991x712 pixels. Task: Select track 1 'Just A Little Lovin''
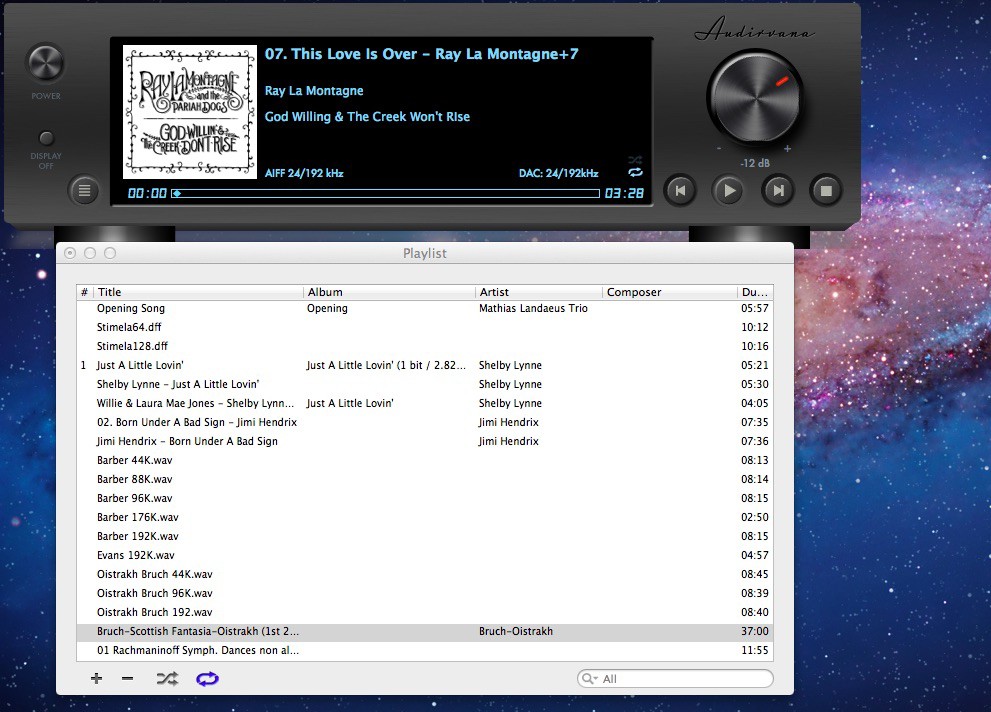pos(425,365)
